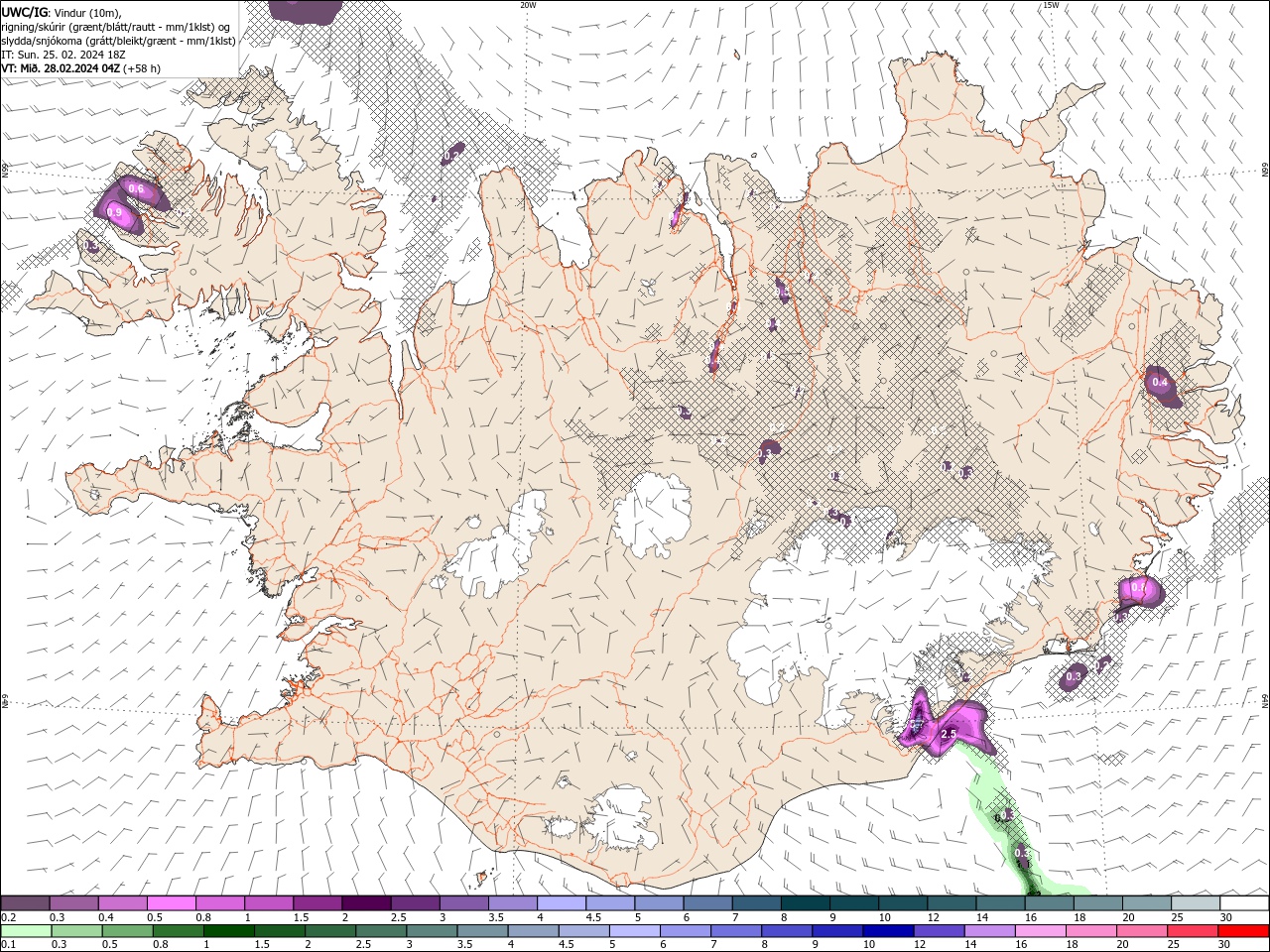Select the 'IT: Sun. 25. 02. 2024 18Z' line
Image resolution: width=1270 pixels, height=952 pixels.
[65, 55]
